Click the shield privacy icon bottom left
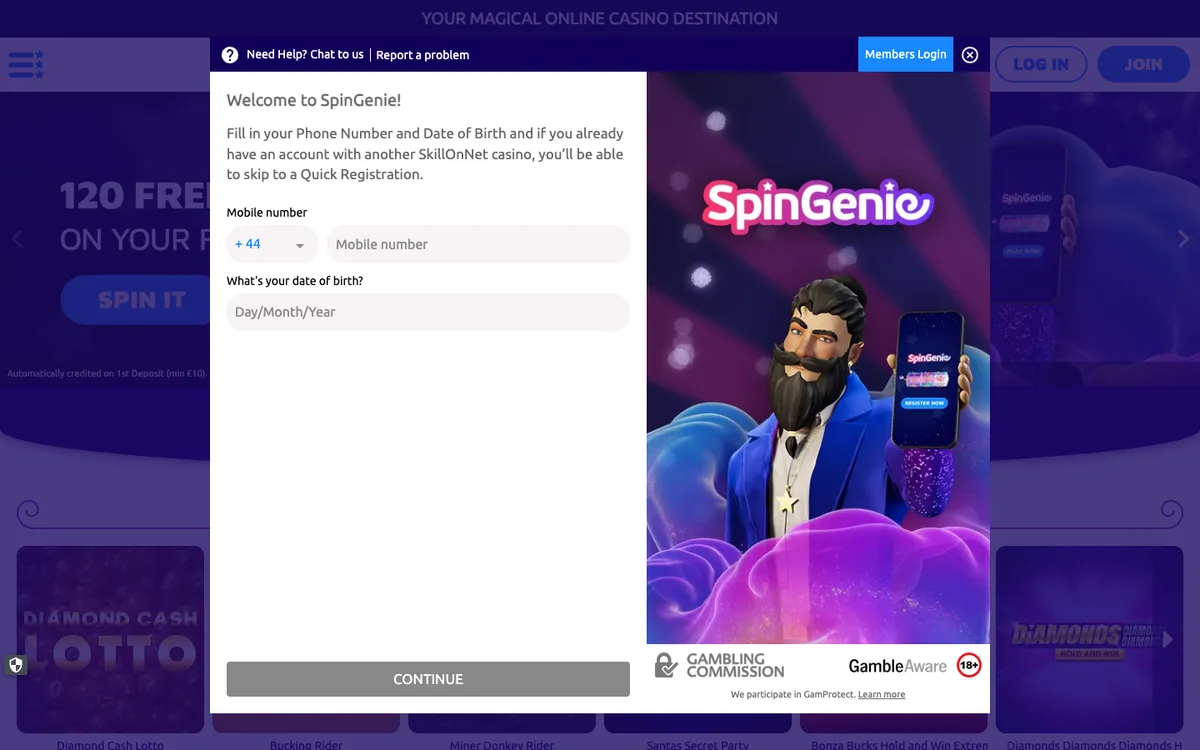 pos(16,665)
